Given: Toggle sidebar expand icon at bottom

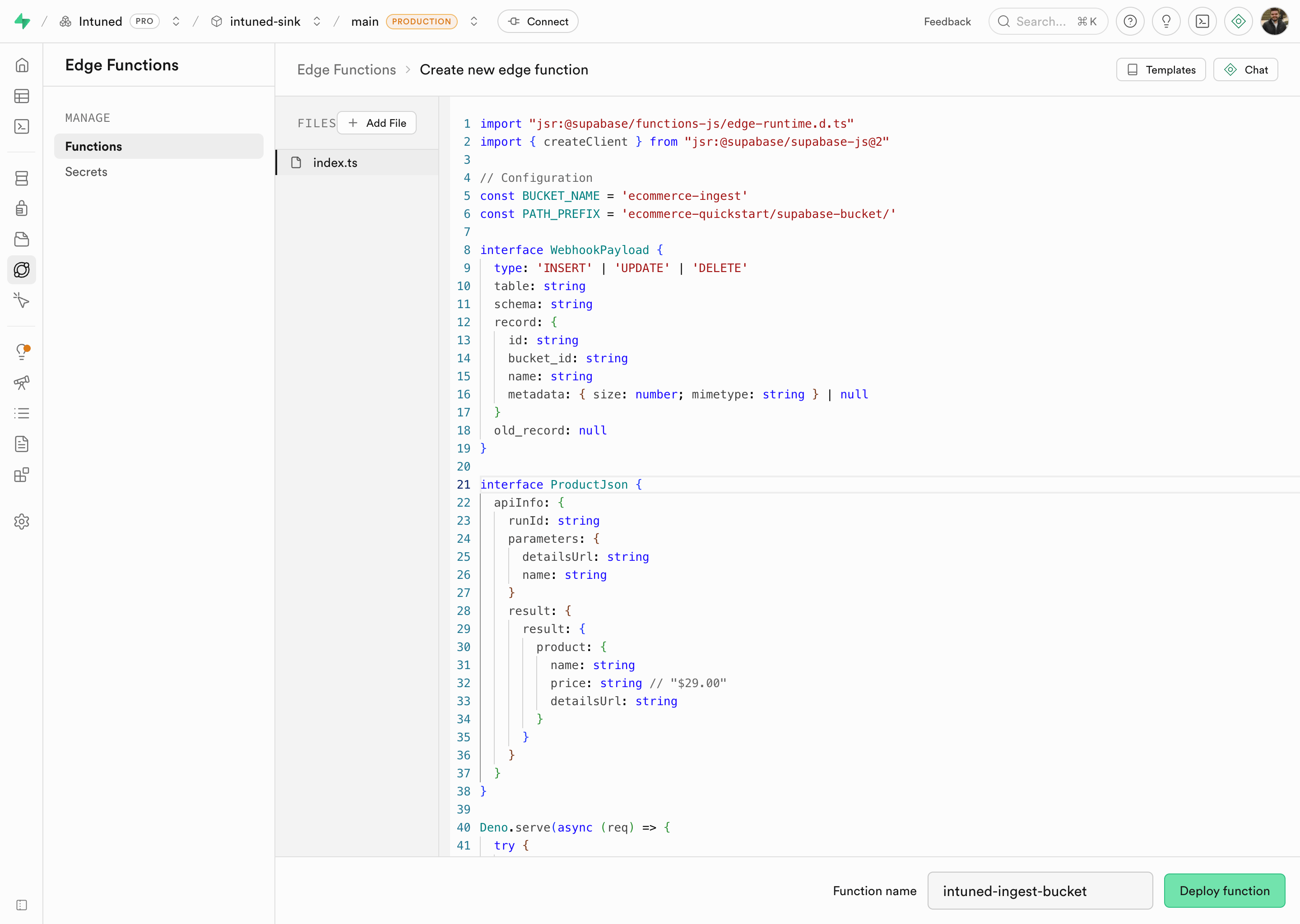Looking at the screenshot, I should pyautogui.click(x=22, y=905).
